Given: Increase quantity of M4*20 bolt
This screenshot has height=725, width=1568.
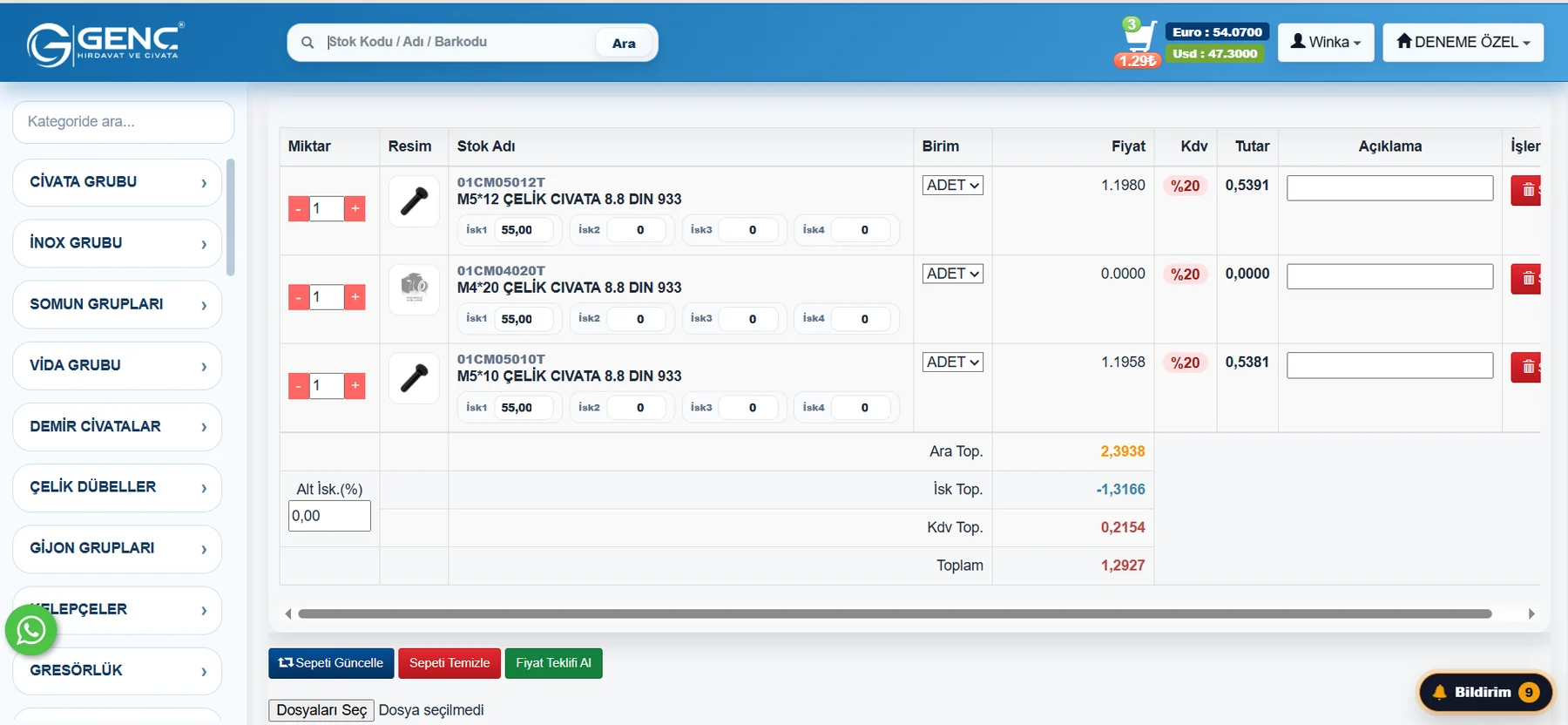Looking at the screenshot, I should pos(355,297).
